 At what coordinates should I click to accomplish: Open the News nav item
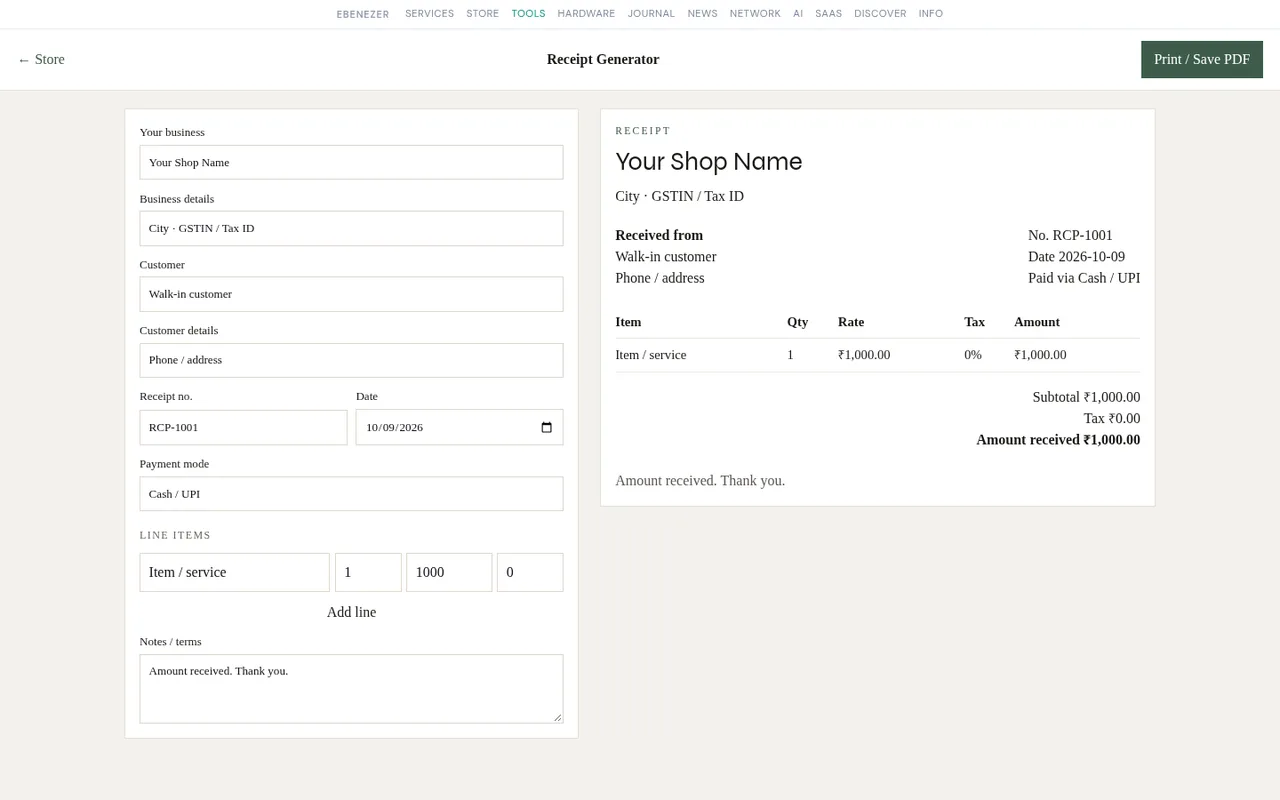click(702, 14)
